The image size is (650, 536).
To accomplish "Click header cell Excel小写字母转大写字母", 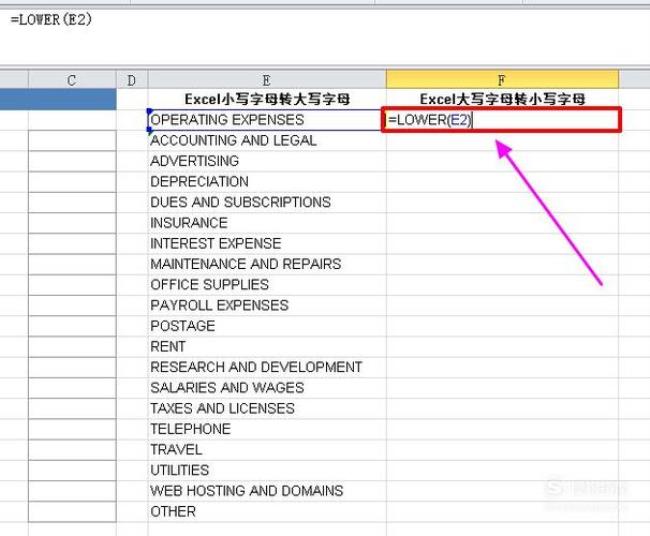I will point(267,99).
